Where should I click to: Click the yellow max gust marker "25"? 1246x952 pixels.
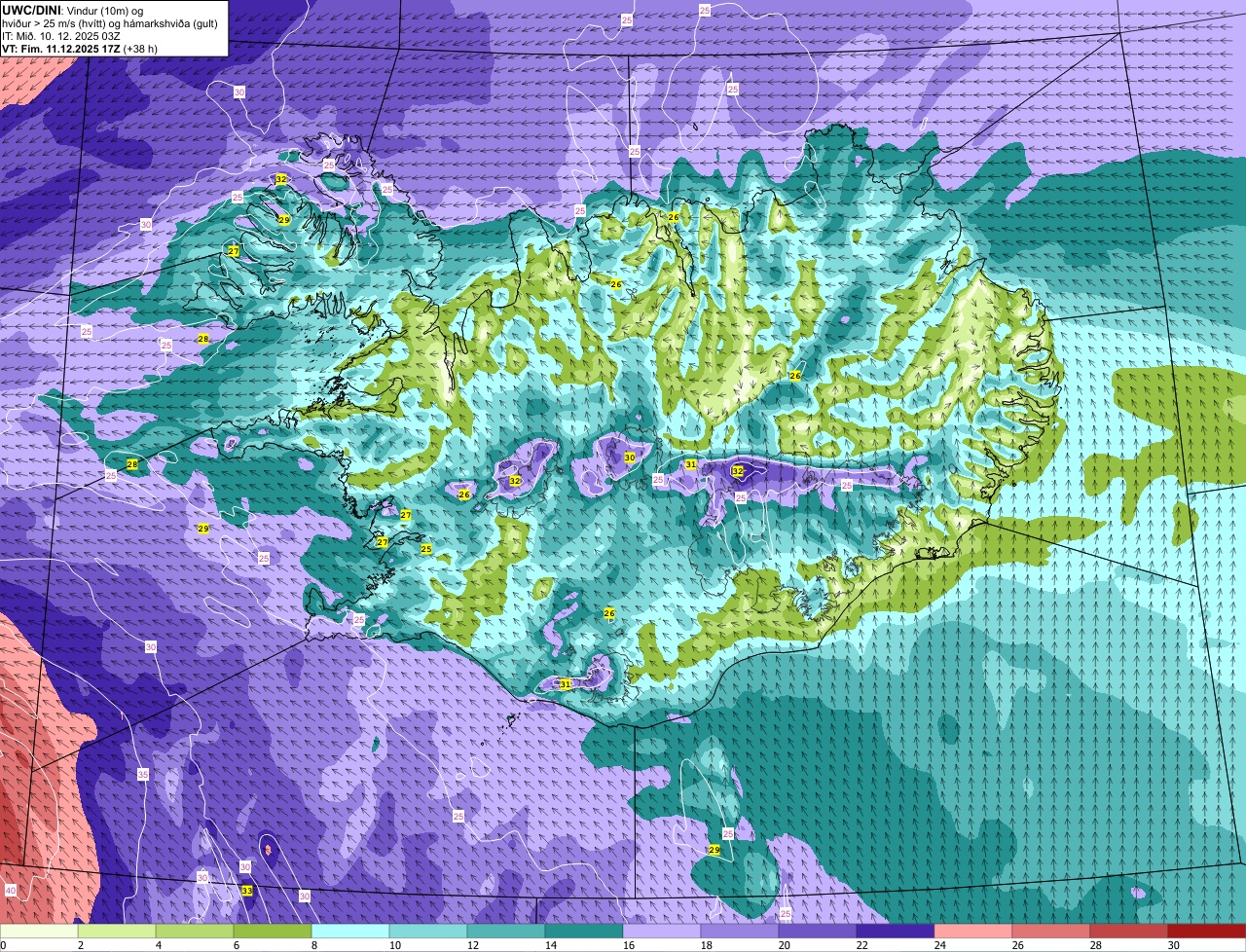(426, 549)
